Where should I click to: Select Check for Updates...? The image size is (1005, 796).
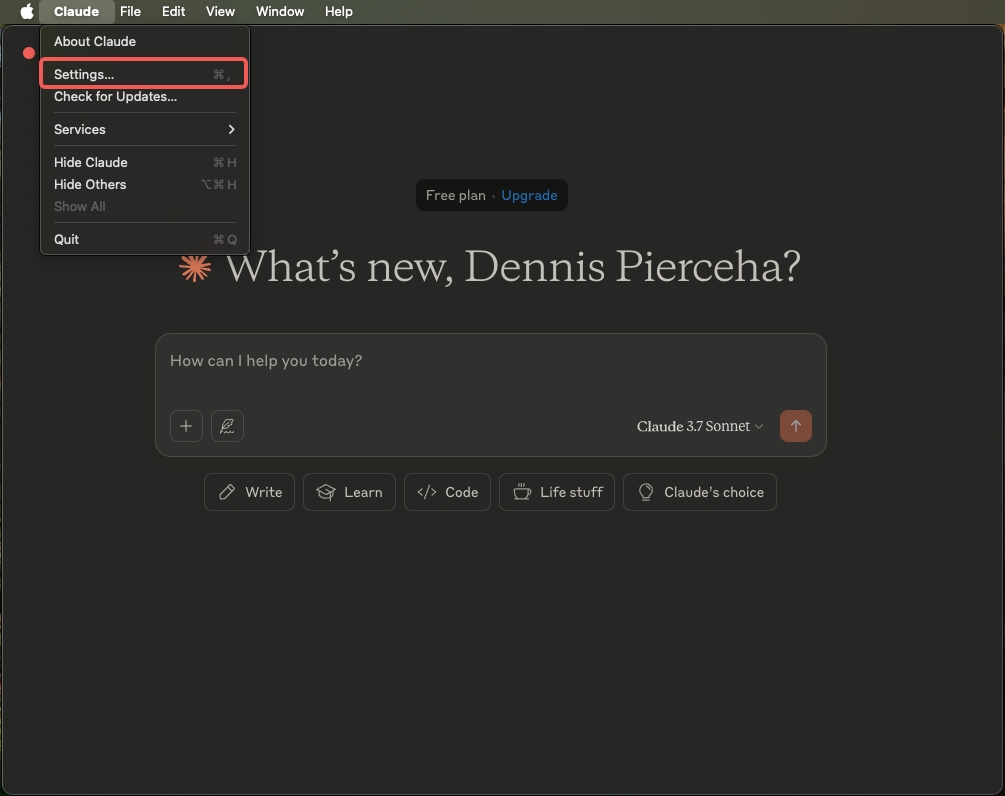[145, 97]
